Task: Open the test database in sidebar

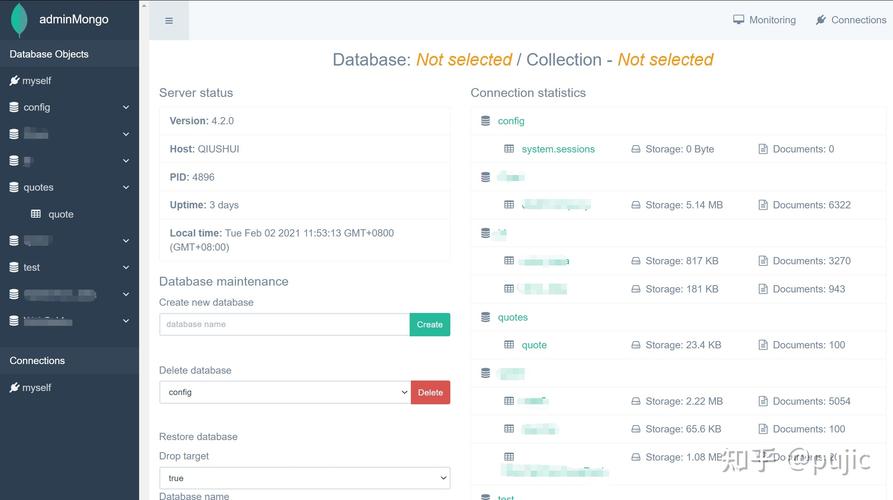Action: tap(32, 267)
